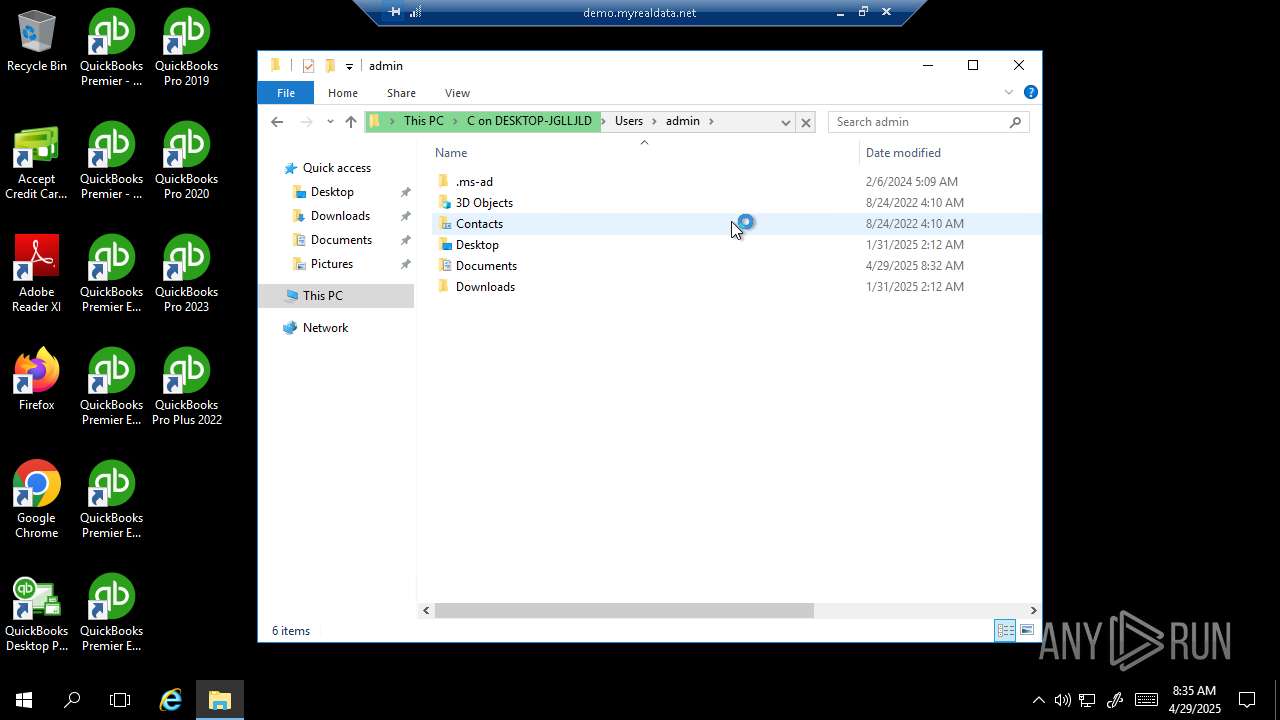Viewport: 1280px width, 720px height.
Task: Click Users breadcrumb in address bar
Action: tap(629, 121)
